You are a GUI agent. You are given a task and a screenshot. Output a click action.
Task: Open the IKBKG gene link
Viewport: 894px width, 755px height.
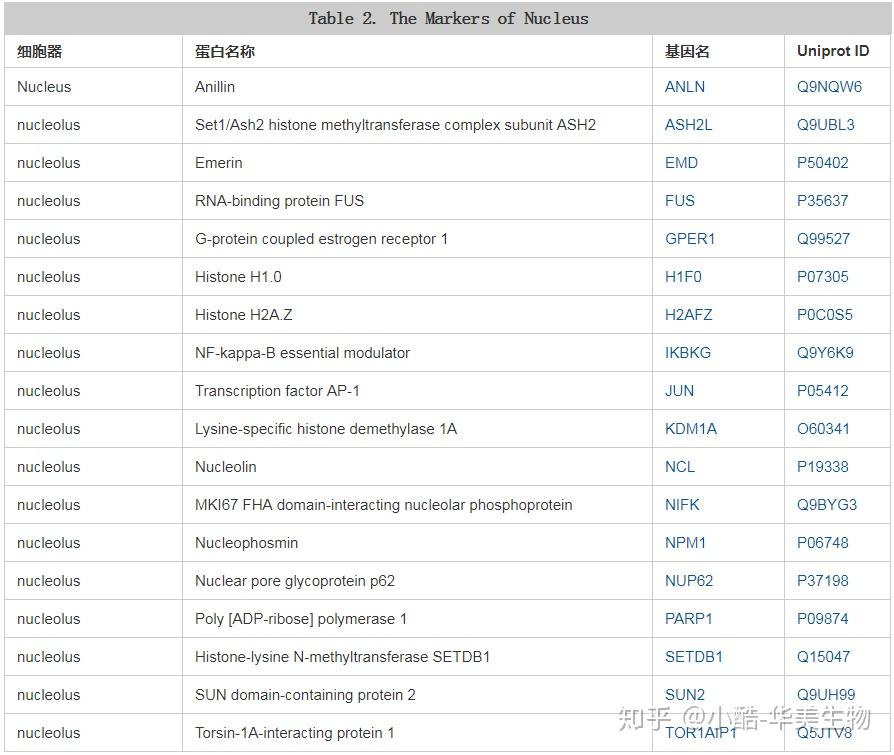(x=689, y=353)
